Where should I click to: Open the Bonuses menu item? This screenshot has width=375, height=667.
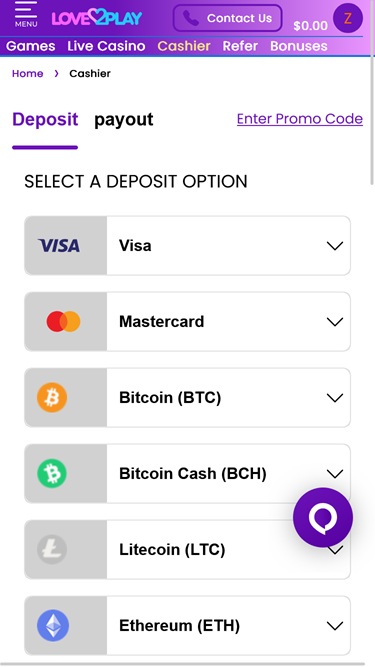299,46
